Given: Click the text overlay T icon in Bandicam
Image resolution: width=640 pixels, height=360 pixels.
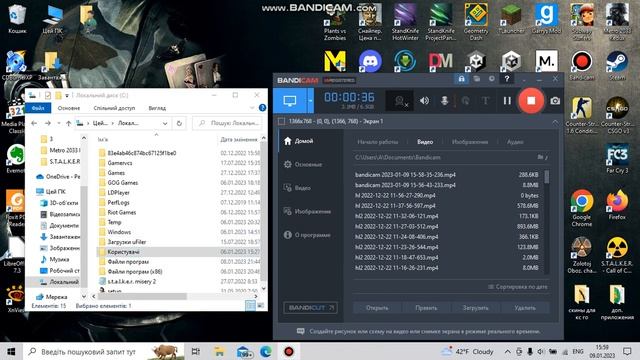Looking at the screenshot, I should click(485, 100).
